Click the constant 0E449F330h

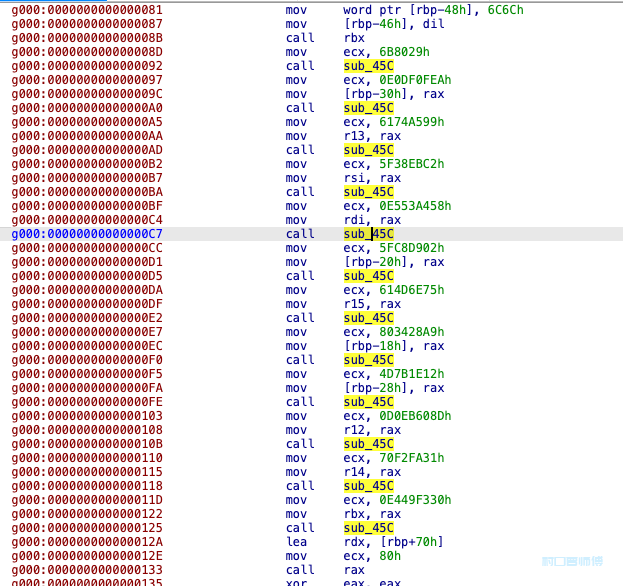pos(415,500)
